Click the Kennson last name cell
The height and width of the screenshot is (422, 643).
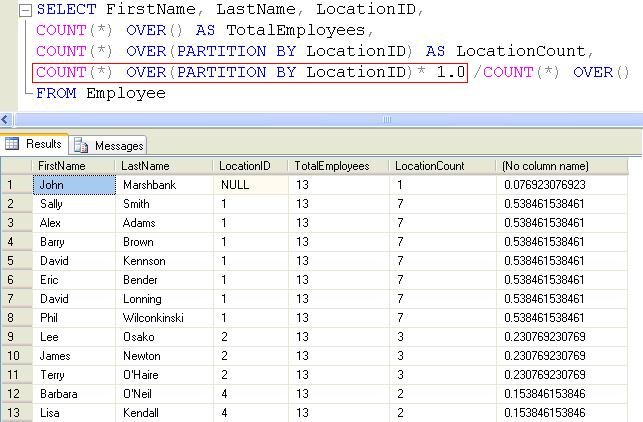click(x=164, y=261)
